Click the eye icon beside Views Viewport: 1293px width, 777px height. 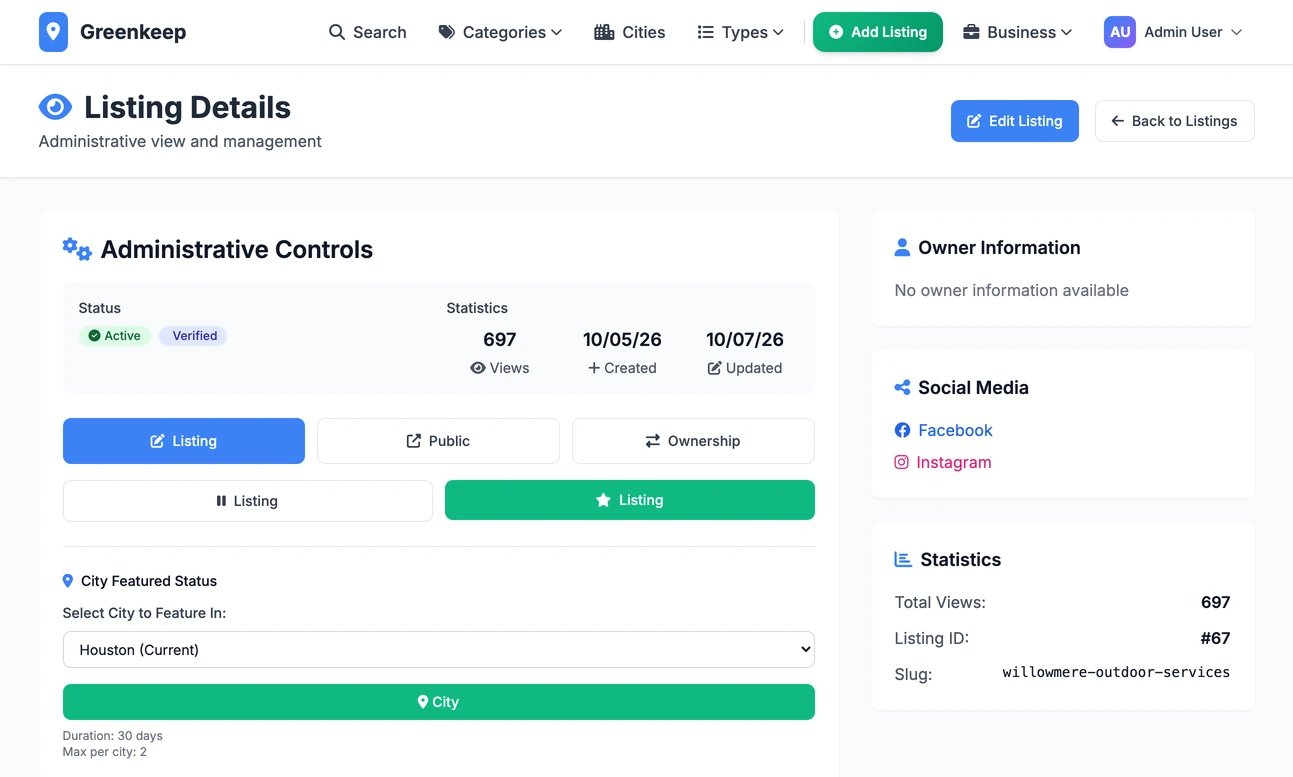coord(478,368)
